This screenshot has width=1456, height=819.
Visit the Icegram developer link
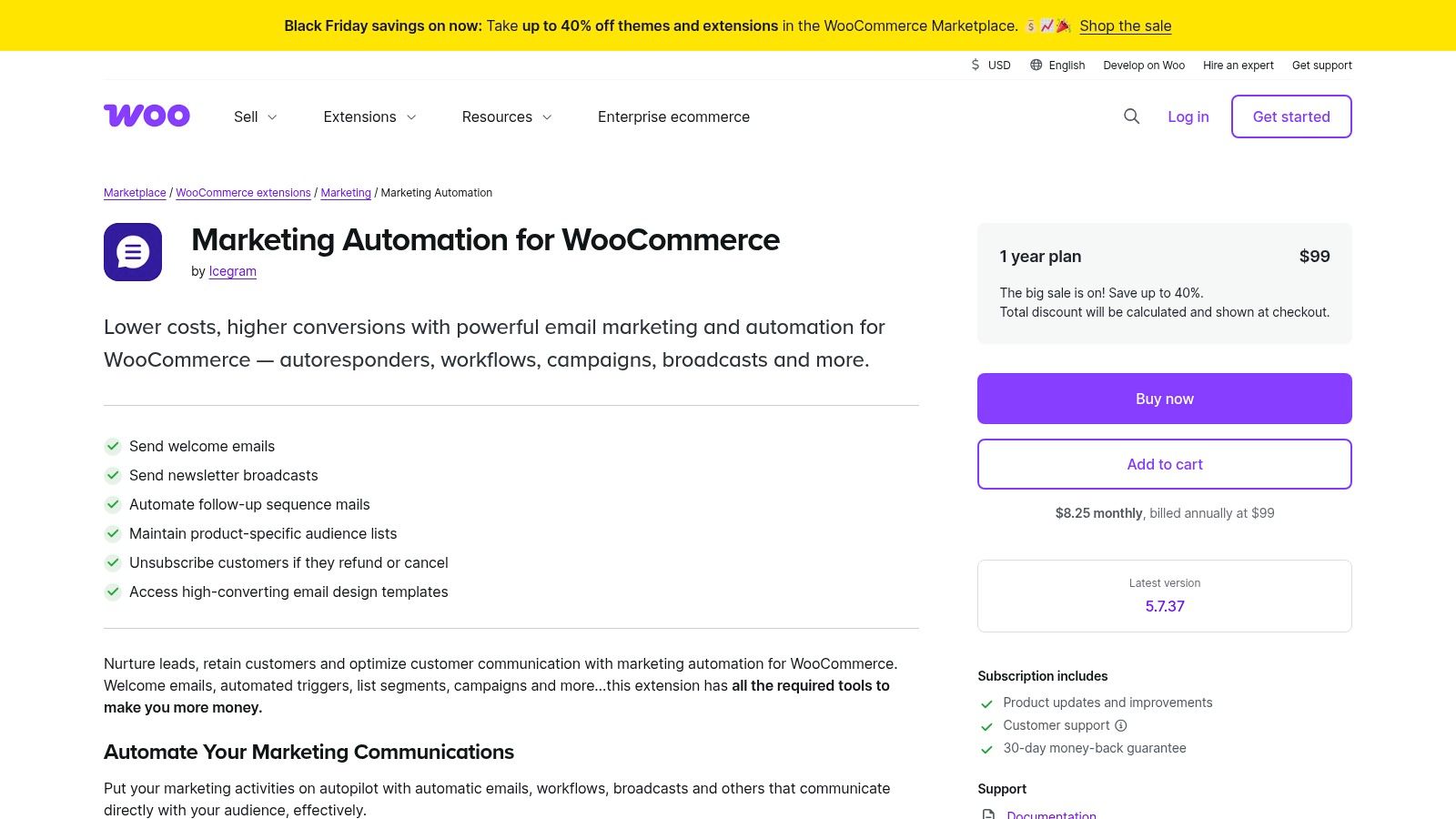pyautogui.click(x=233, y=271)
